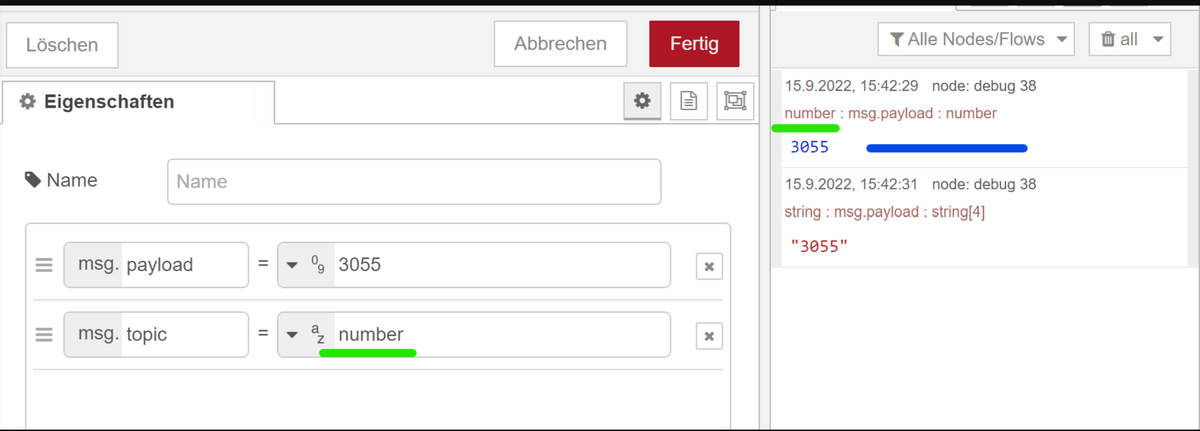Expand the clear 'all' dropdown arrow
Viewport: 1200px width, 431px height.
(x=1158, y=40)
